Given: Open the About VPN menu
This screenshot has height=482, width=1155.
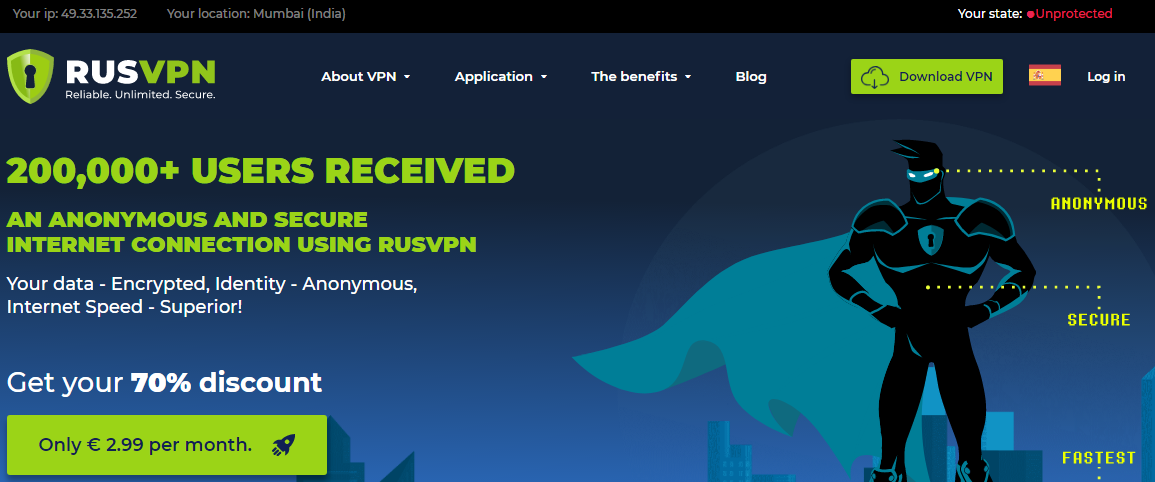Looking at the screenshot, I should pos(365,77).
